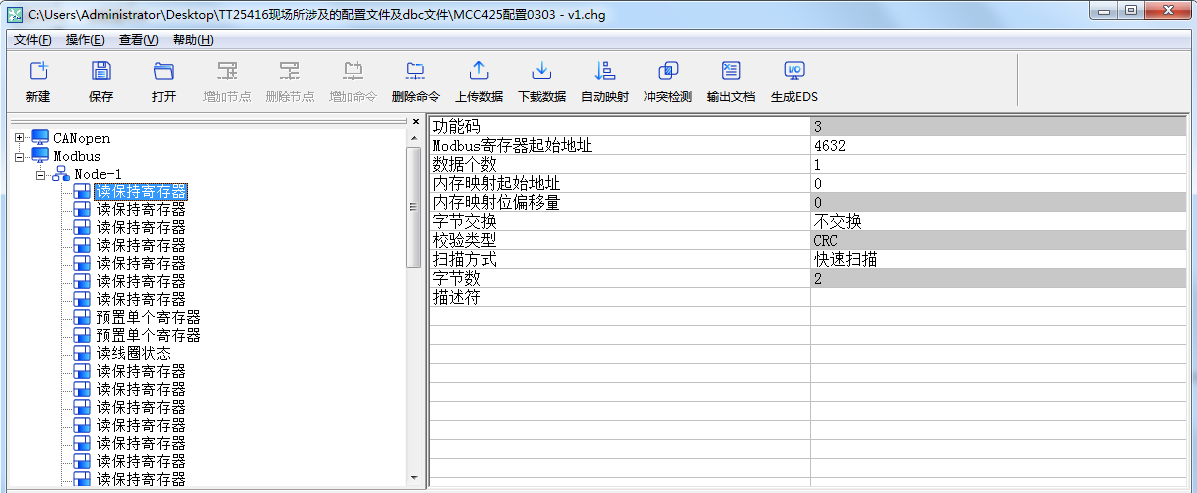Select the Modbus tree item
Image resolution: width=1197 pixels, height=493 pixels.
[x=76, y=156]
